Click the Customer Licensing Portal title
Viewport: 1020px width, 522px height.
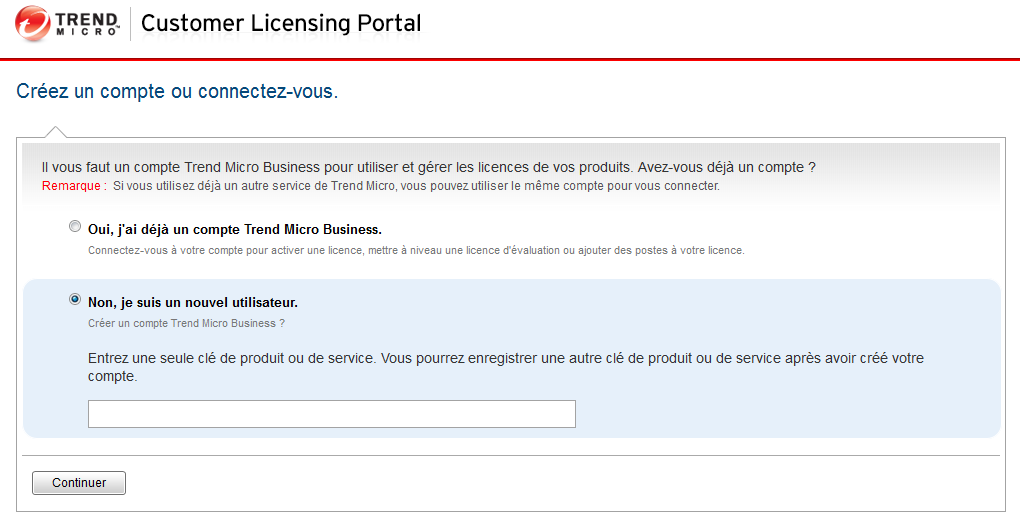(281, 24)
